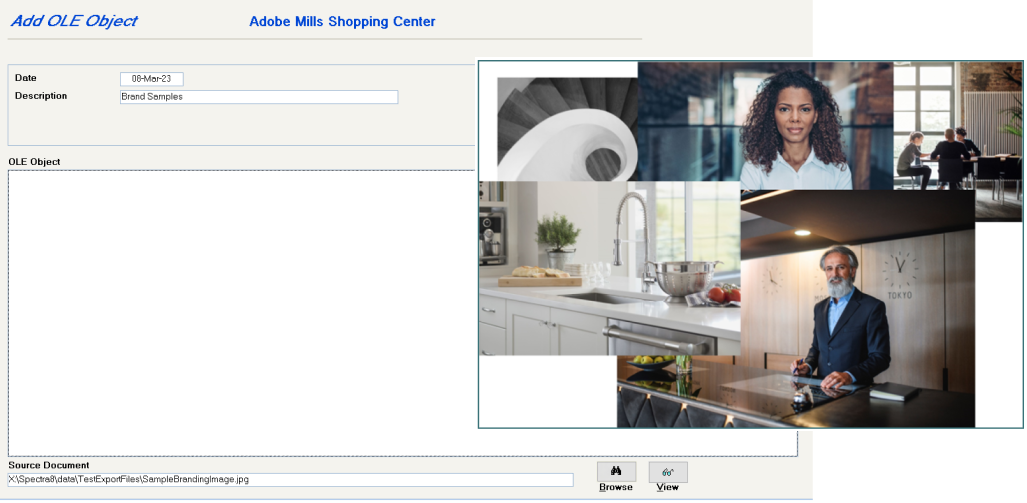The image size is (1027, 503).
Task: Click the branding image collage preview
Action: [x=751, y=245]
